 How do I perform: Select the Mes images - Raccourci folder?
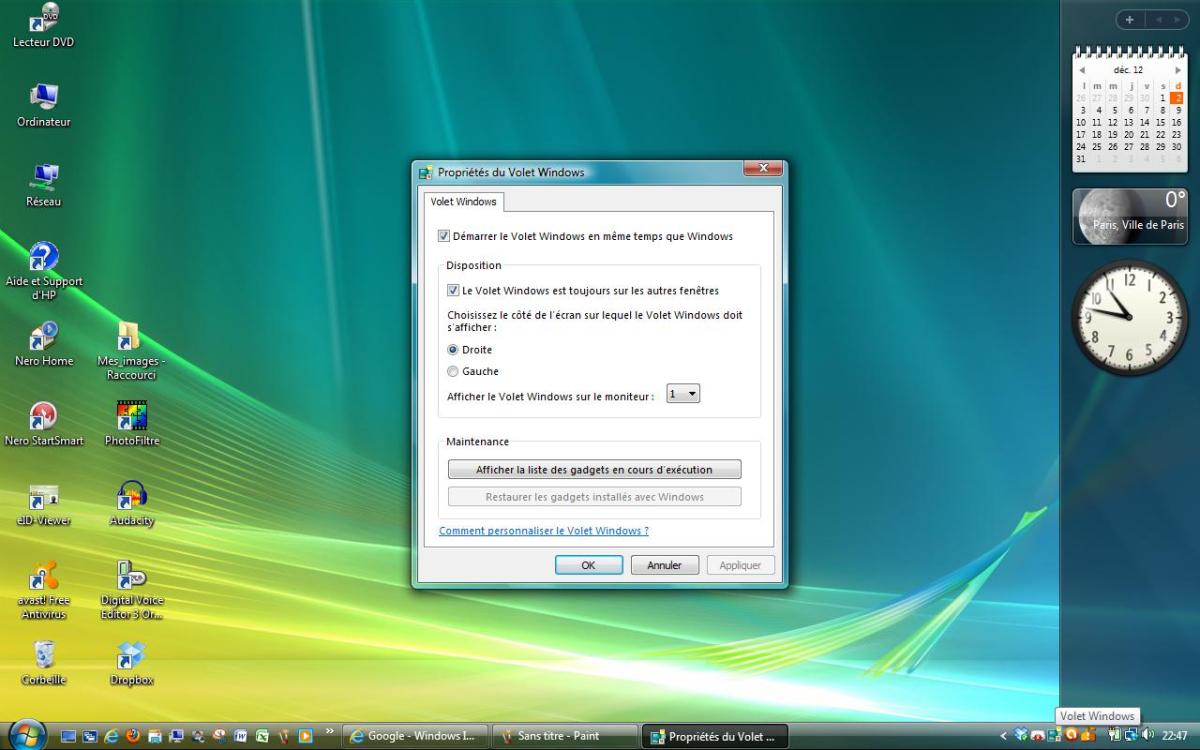click(130, 351)
